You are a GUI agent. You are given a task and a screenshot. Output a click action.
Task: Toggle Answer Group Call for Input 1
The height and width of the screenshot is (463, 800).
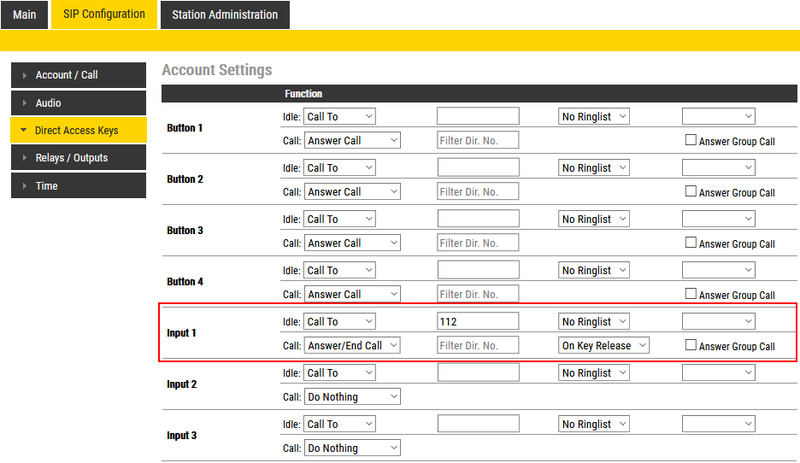(x=690, y=345)
